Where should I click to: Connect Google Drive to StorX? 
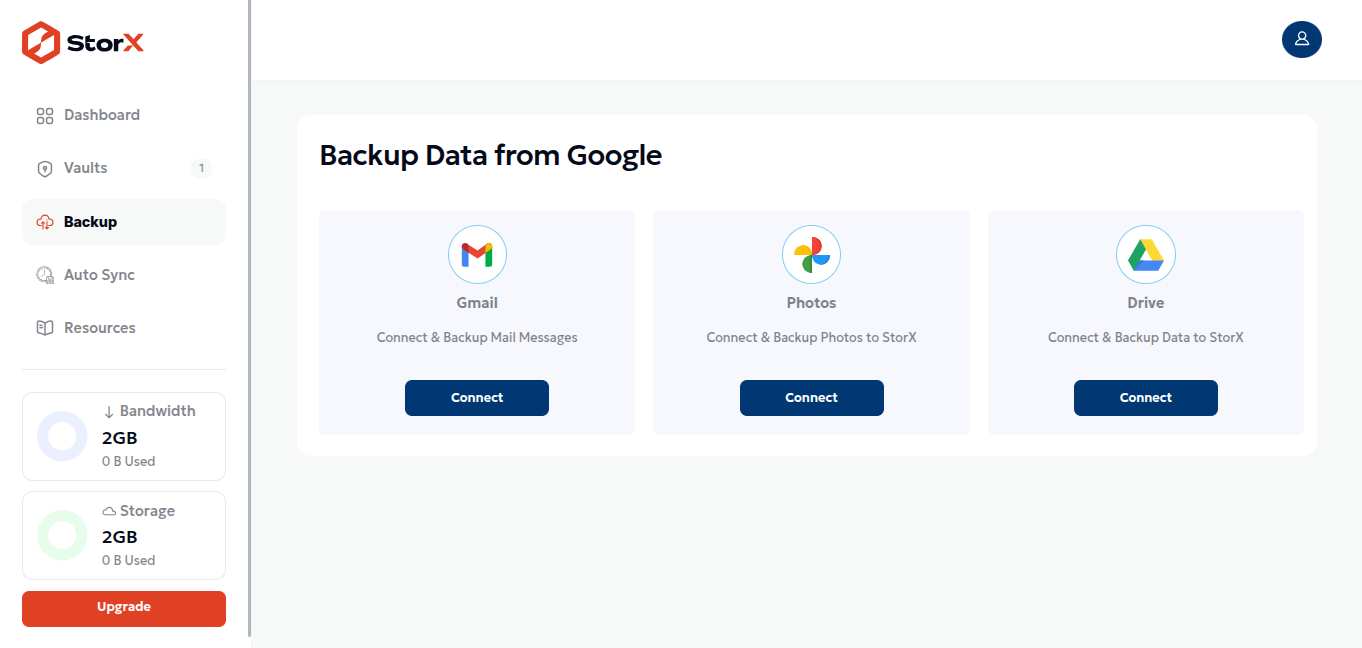coord(1145,398)
